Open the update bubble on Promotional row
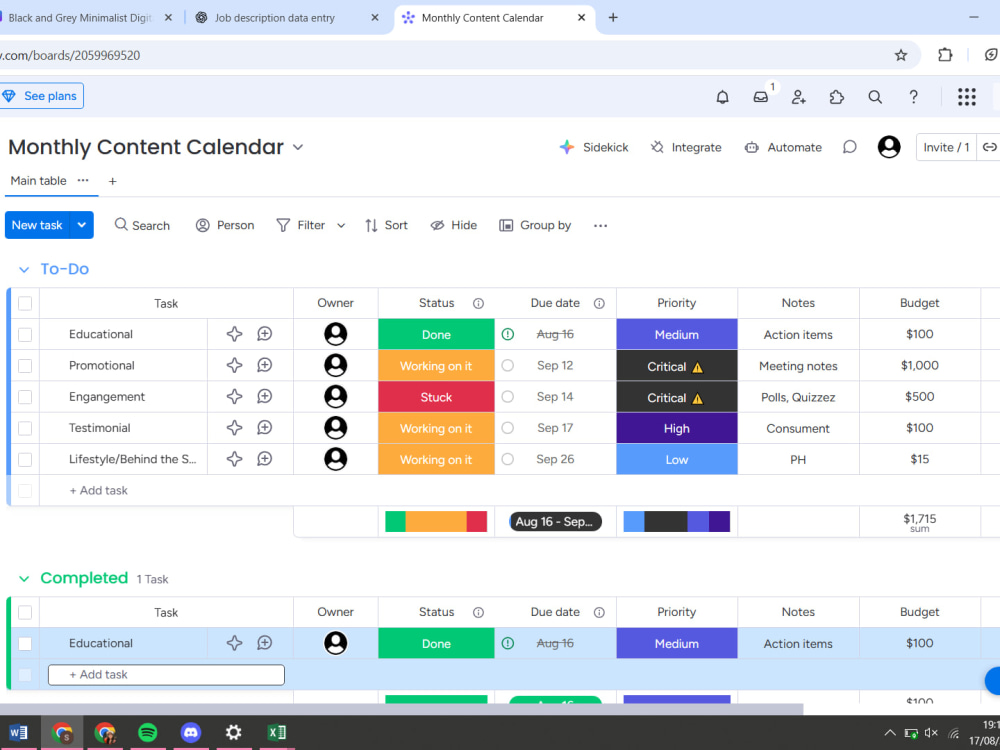This screenshot has width=1000, height=750. (265, 365)
